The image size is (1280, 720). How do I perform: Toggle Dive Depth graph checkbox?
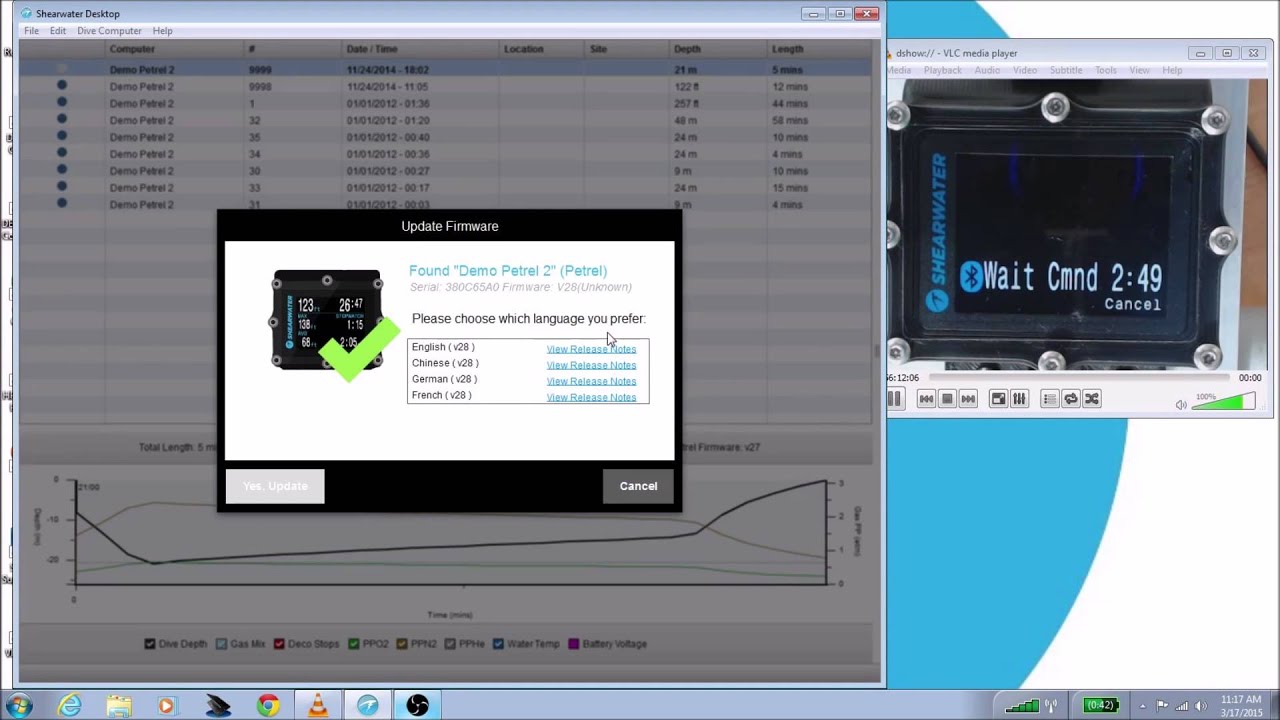click(x=150, y=644)
